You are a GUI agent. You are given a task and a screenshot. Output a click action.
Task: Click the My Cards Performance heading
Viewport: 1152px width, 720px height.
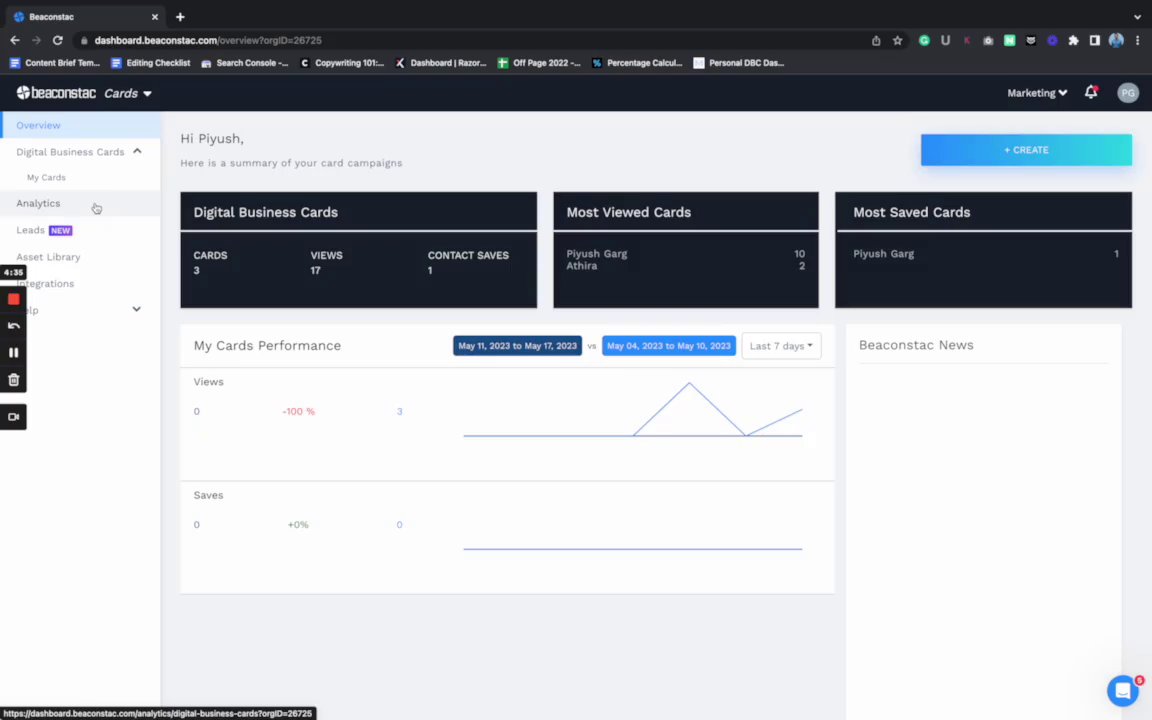[x=267, y=345]
